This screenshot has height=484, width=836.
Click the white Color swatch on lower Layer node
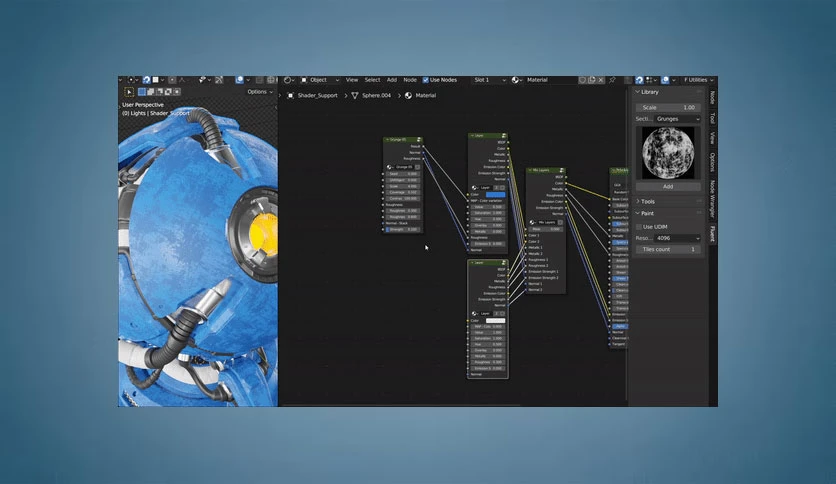coord(495,320)
